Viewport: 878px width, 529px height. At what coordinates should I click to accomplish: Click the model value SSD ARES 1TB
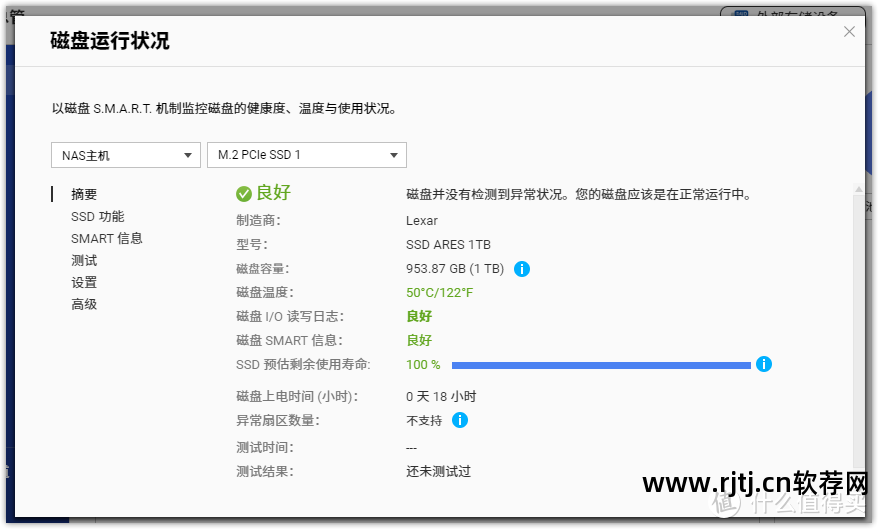(x=448, y=245)
